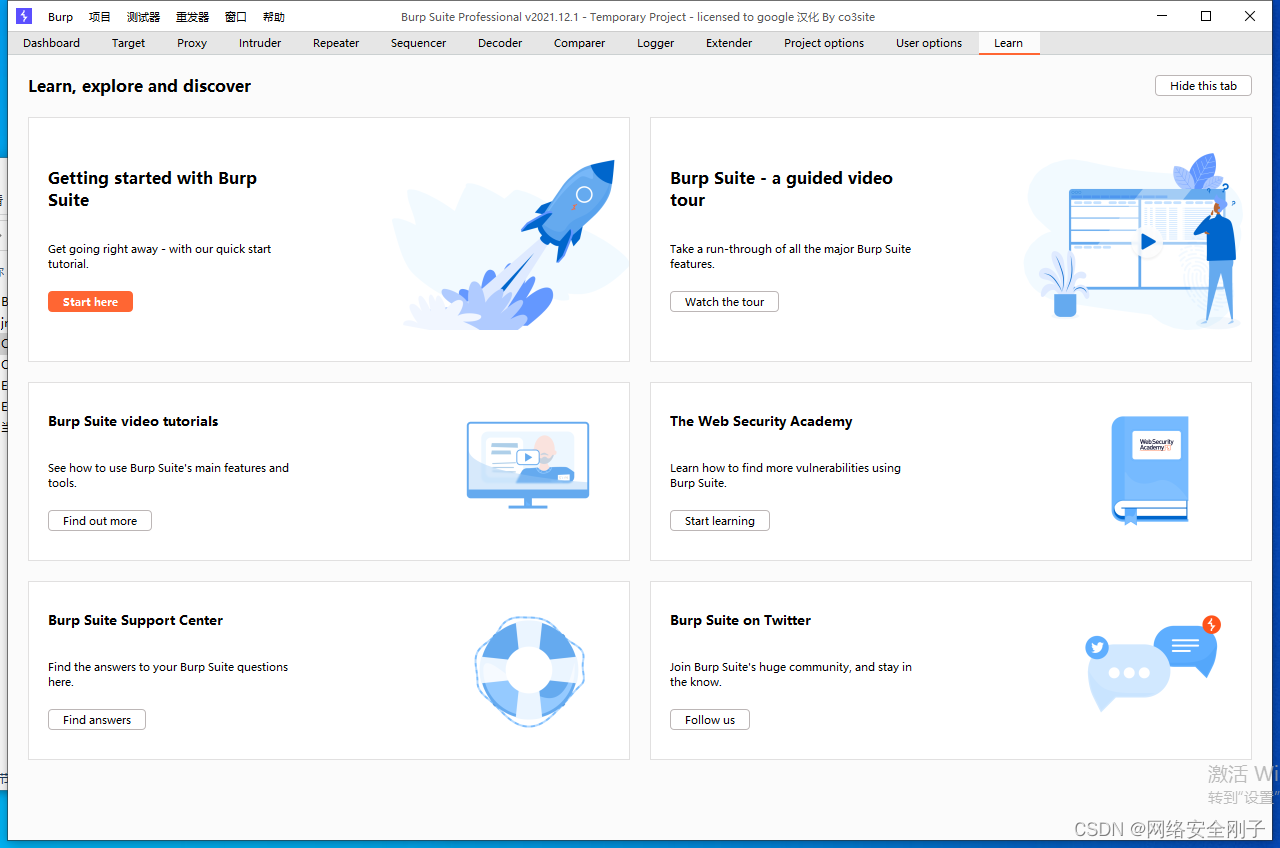Switch to the Intruder tab
1280x848 pixels.
click(x=260, y=43)
